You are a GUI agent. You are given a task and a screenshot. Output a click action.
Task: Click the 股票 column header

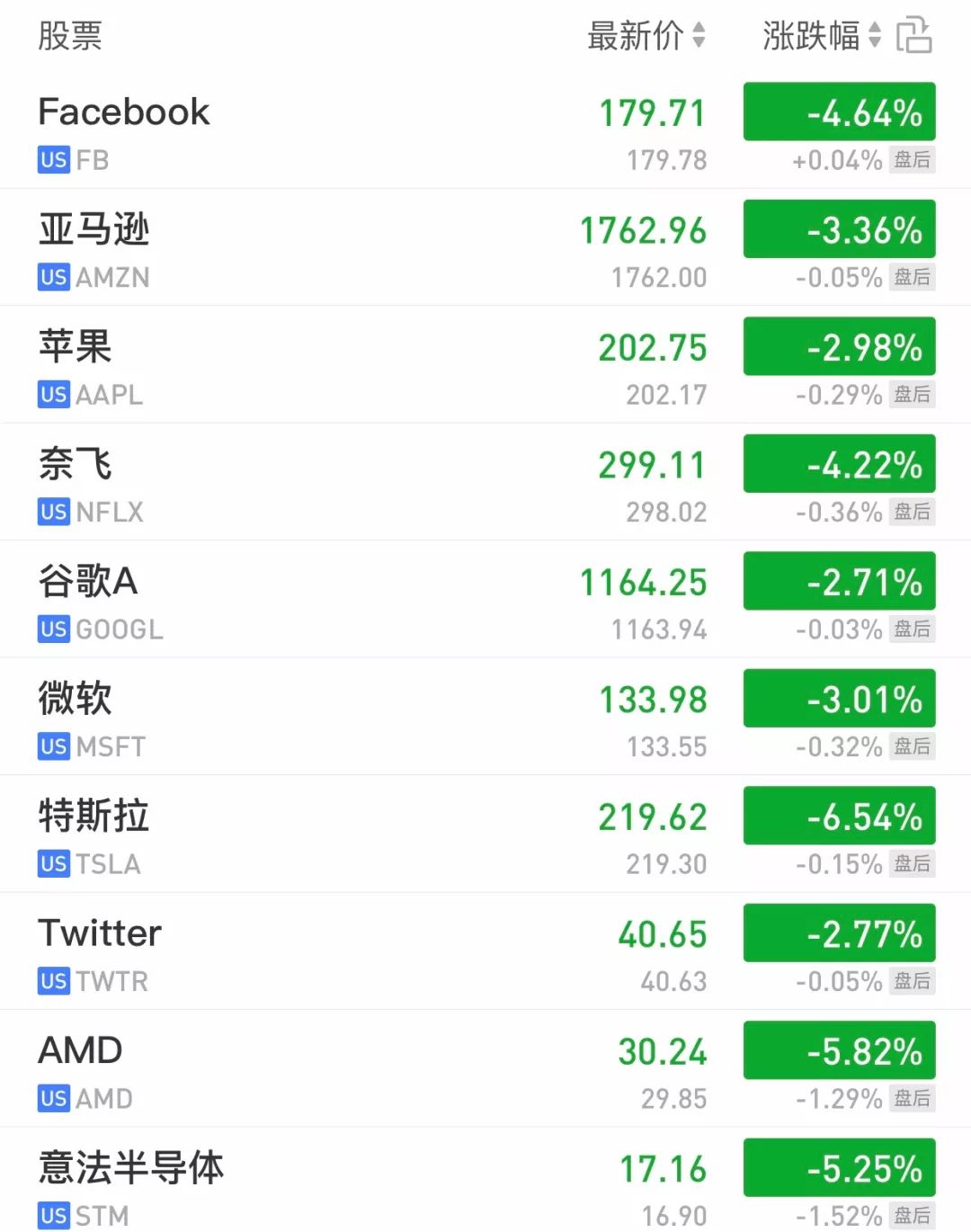70,36
